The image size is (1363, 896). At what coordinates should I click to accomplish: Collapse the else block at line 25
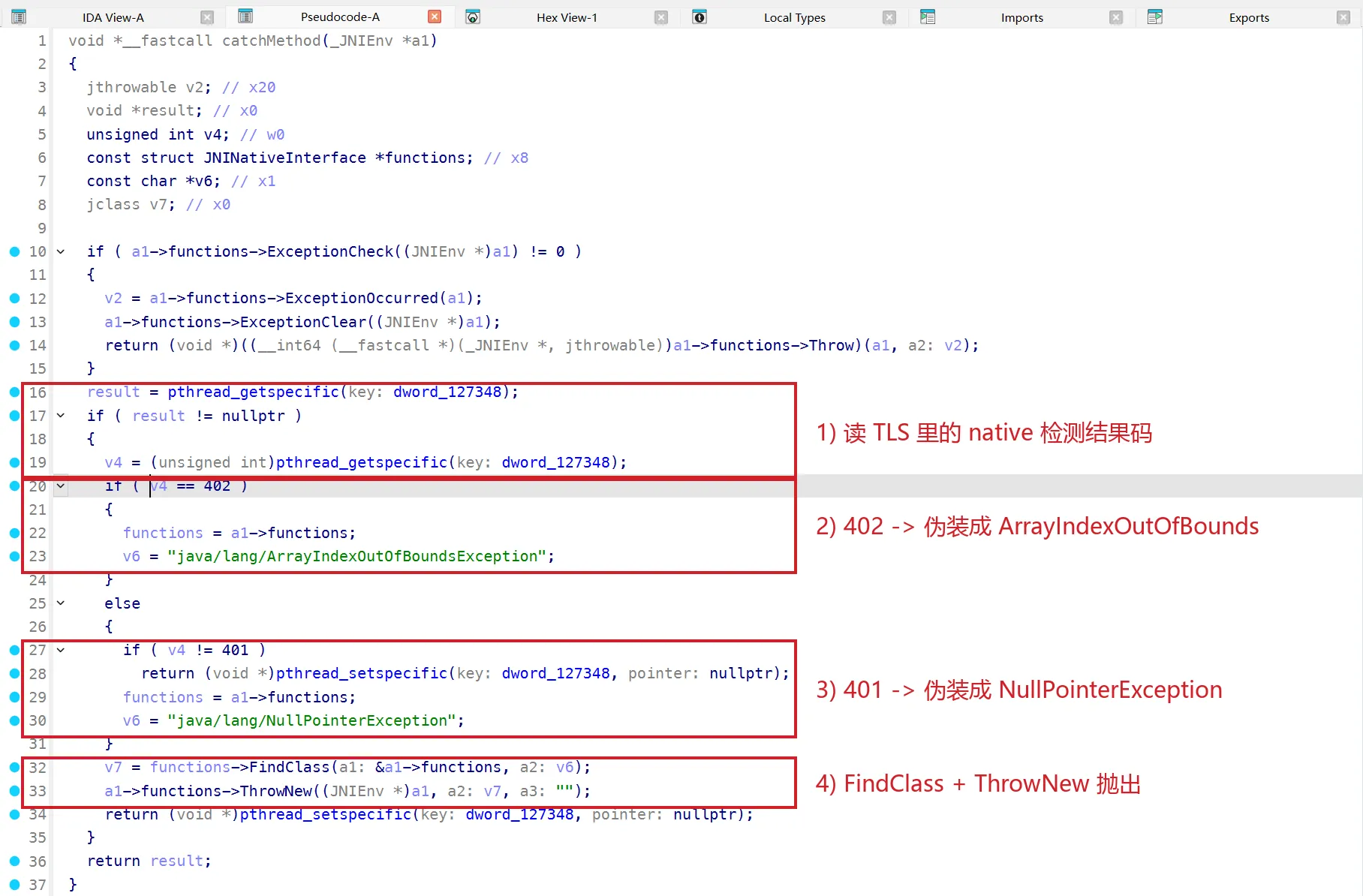(x=61, y=603)
